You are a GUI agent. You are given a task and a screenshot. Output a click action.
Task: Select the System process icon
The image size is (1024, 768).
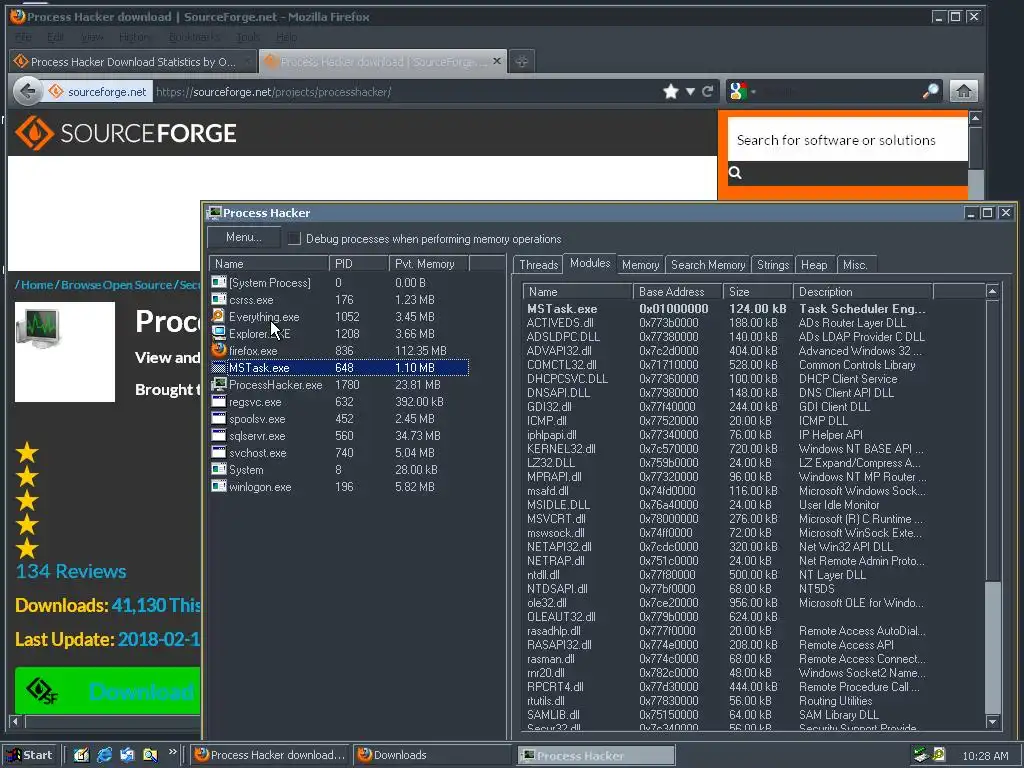(x=219, y=469)
